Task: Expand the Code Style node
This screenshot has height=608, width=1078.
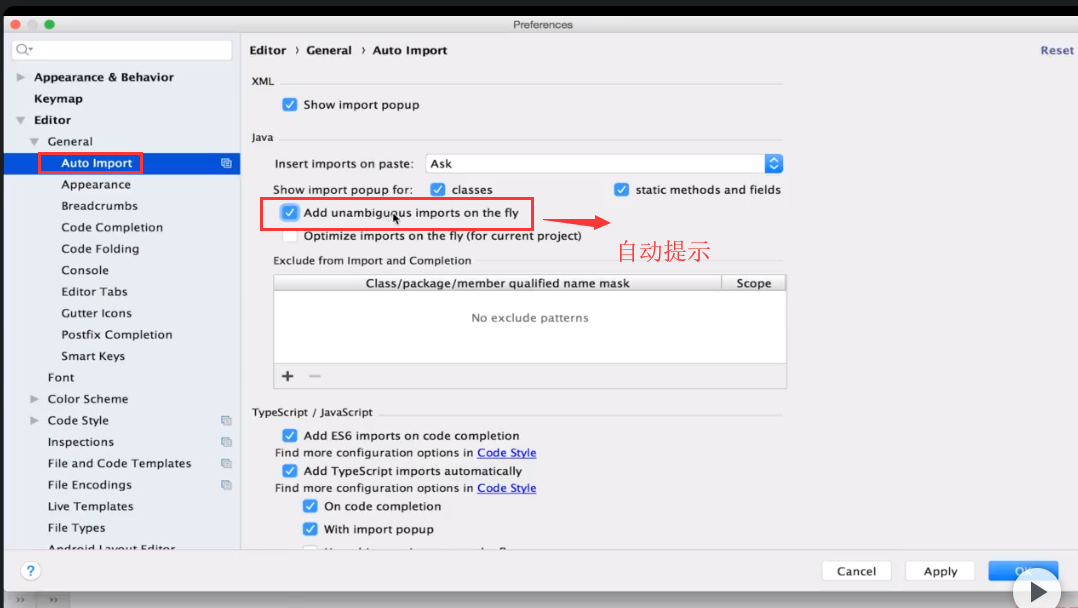Action: coord(34,420)
